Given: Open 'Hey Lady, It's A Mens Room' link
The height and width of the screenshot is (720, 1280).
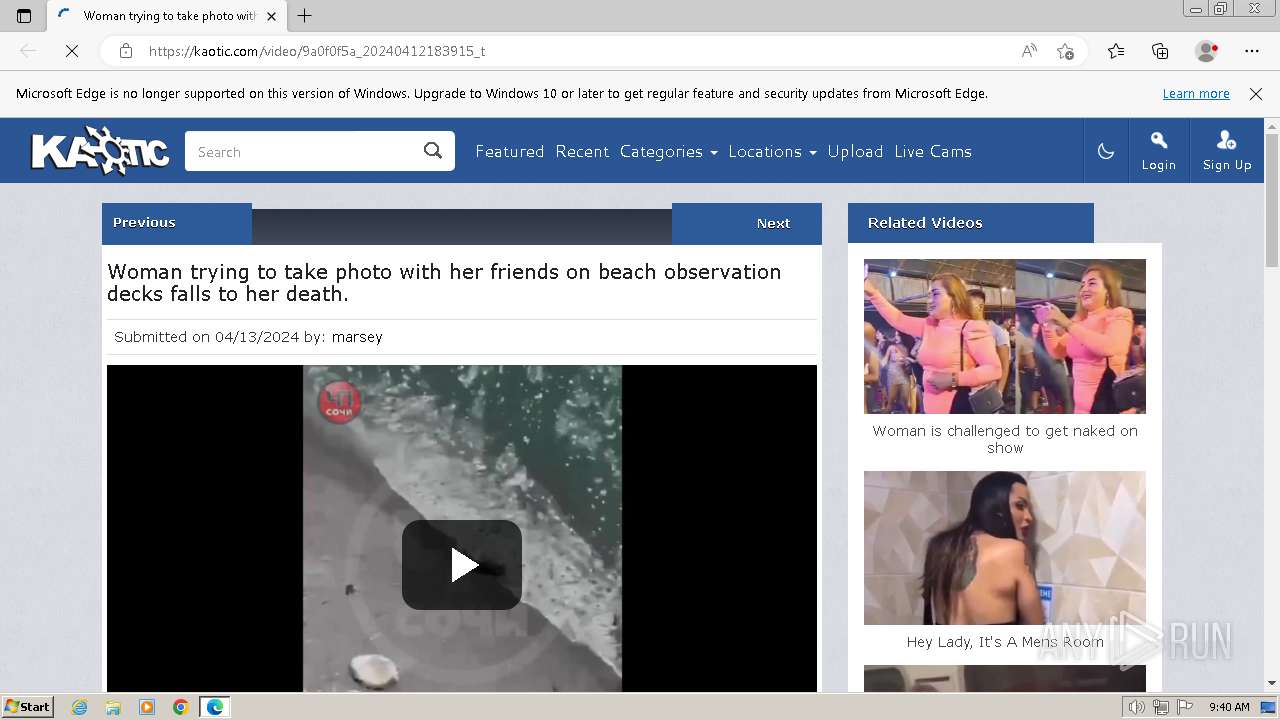Looking at the screenshot, I should tap(1005, 642).
